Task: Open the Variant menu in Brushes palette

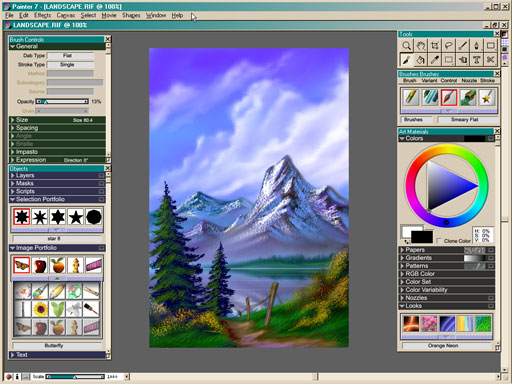Action: [x=429, y=80]
